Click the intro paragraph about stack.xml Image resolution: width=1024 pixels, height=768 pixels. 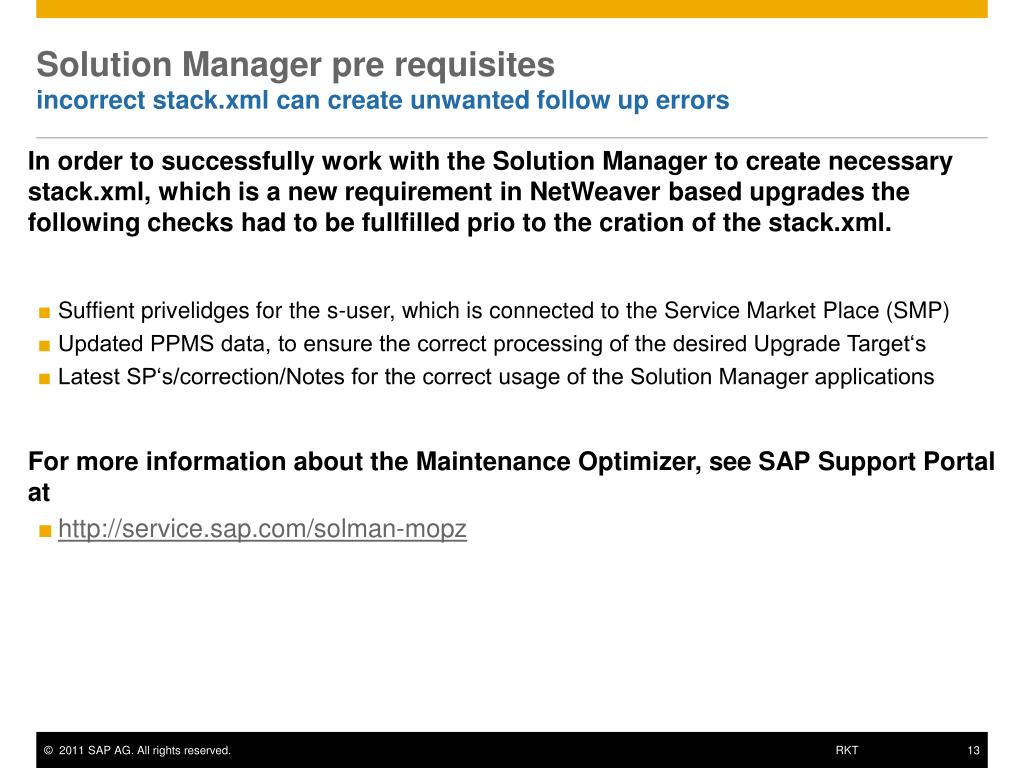point(490,192)
